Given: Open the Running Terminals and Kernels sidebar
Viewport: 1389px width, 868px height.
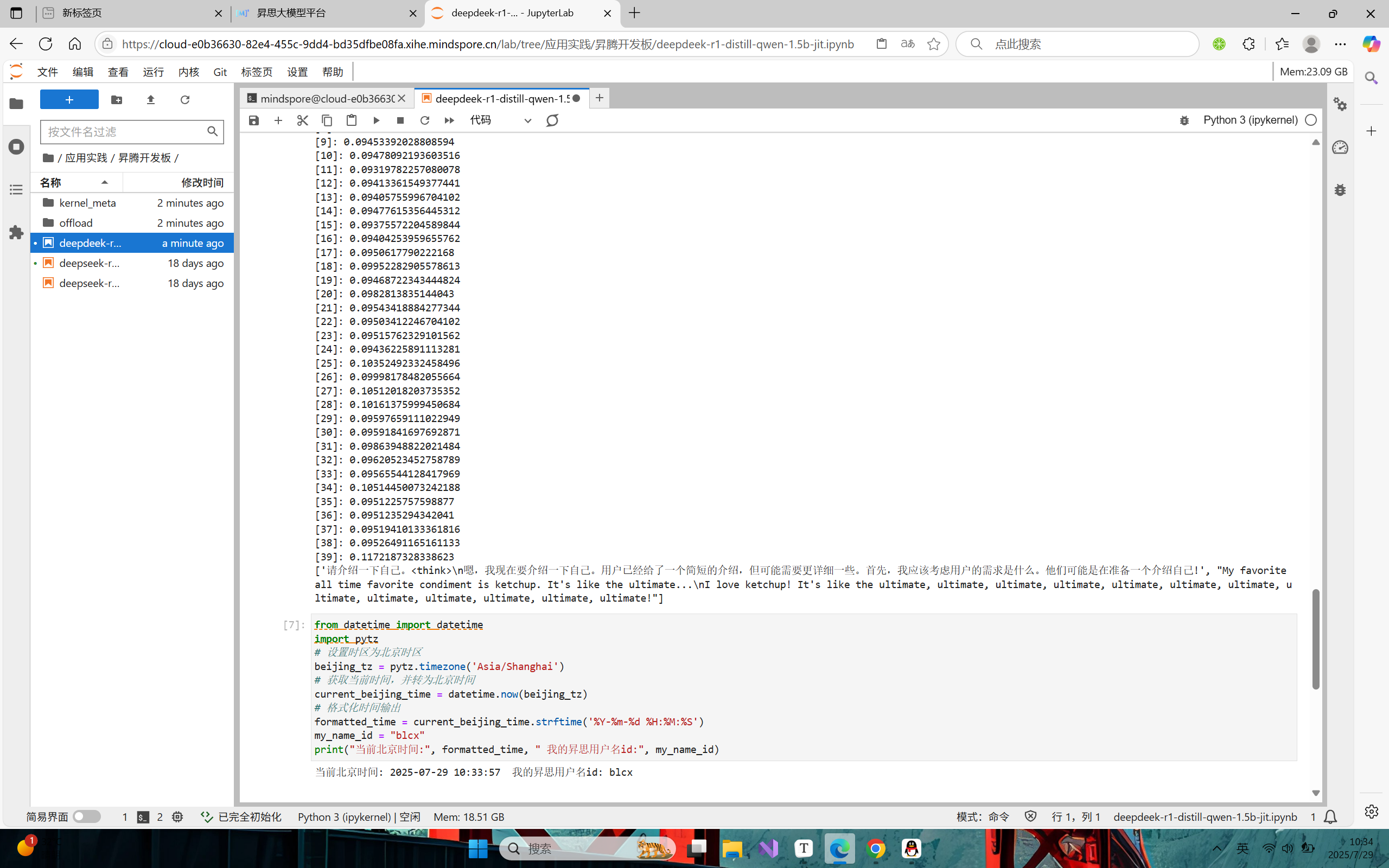Looking at the screenshot, I should (16, 147).
